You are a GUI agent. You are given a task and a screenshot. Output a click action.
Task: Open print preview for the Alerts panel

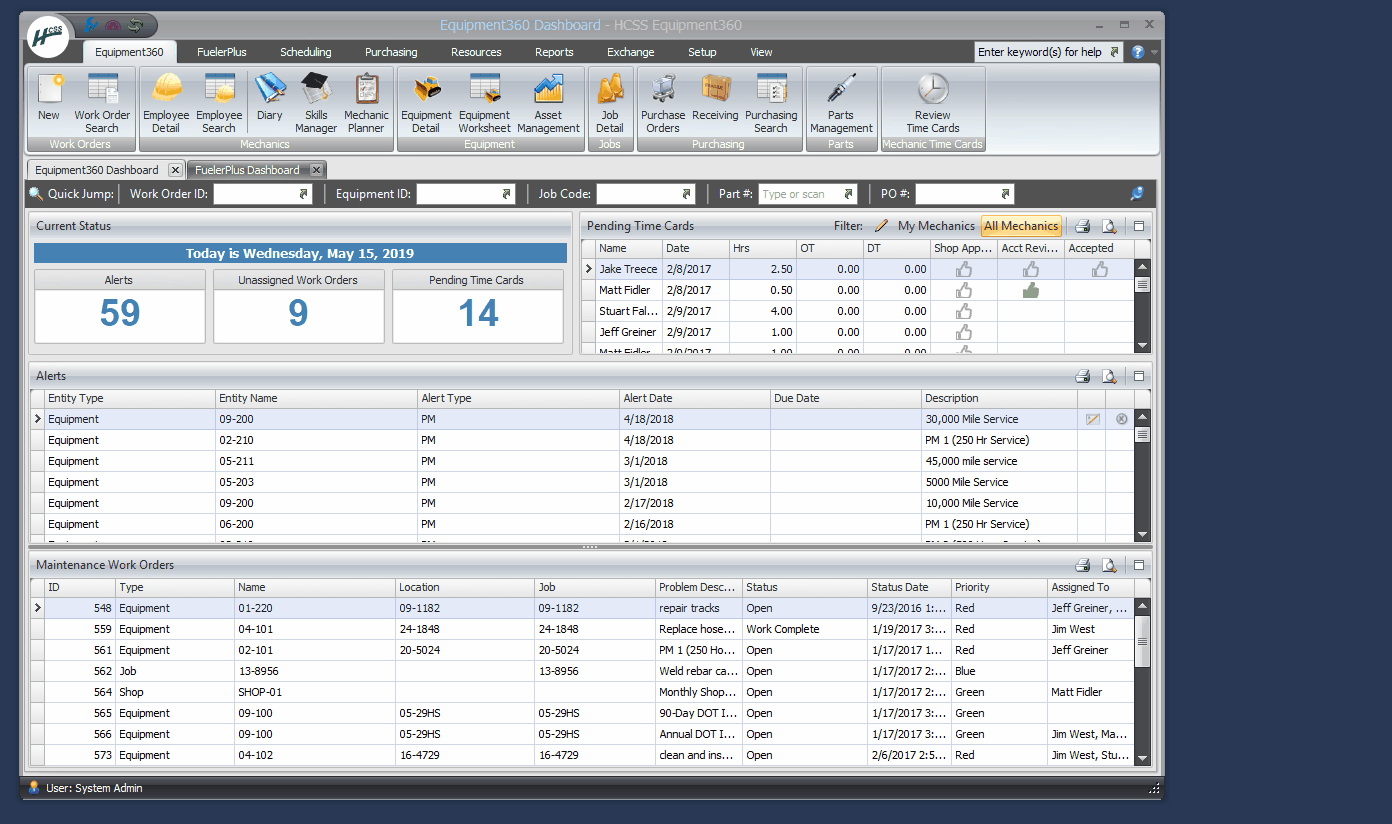1109,376
